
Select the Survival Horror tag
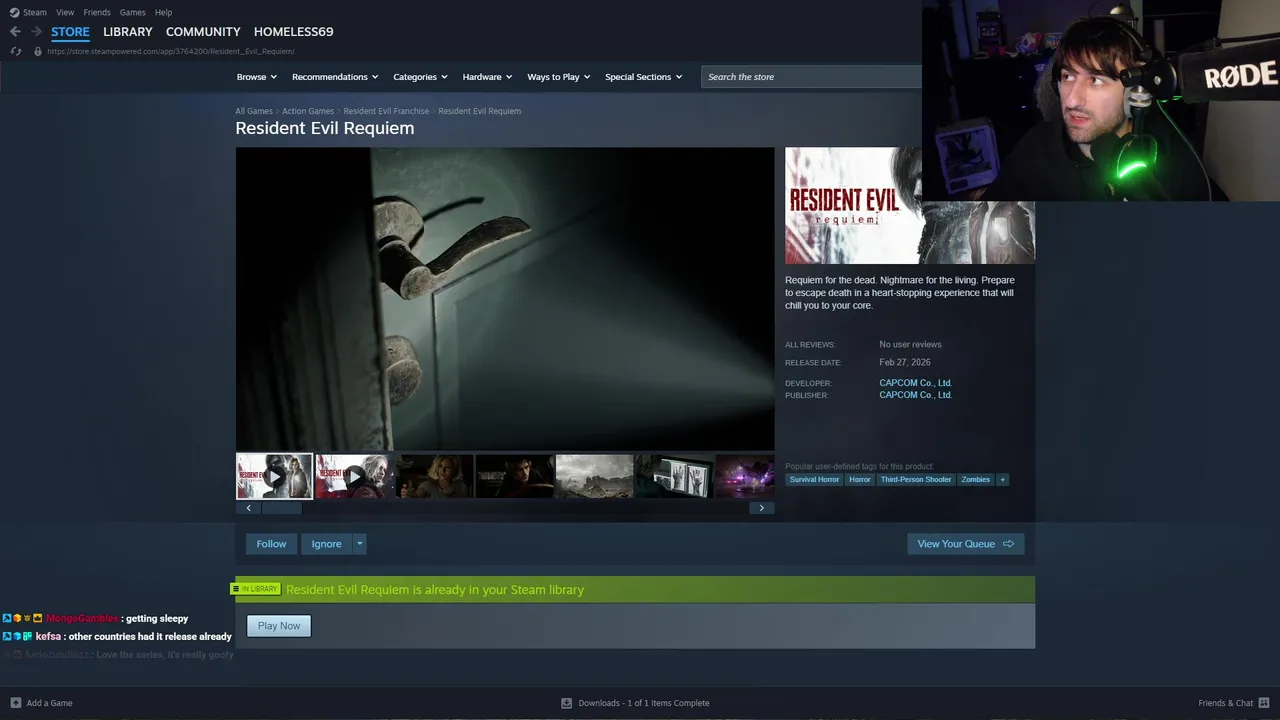tap(814, 479)
